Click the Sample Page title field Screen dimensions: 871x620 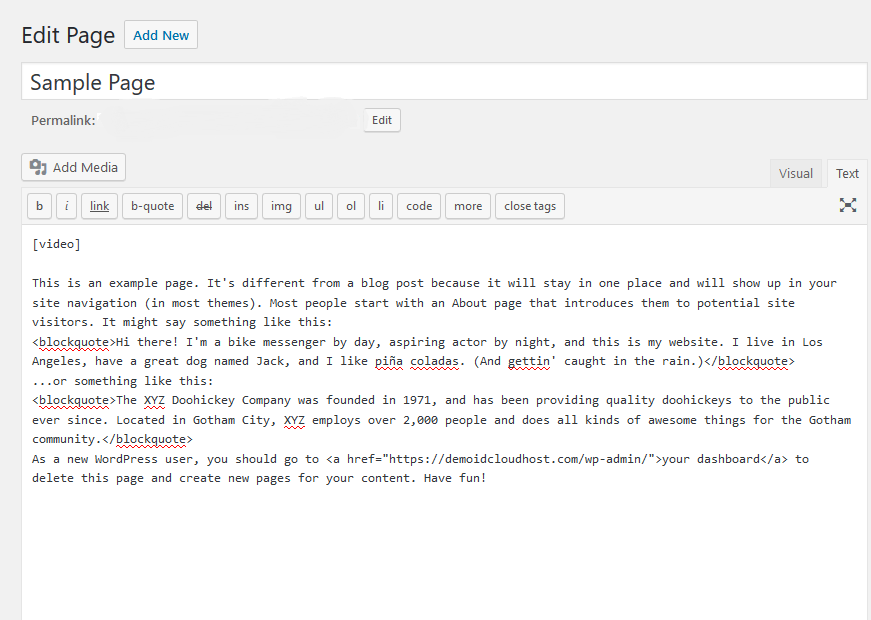coord(444,82)
